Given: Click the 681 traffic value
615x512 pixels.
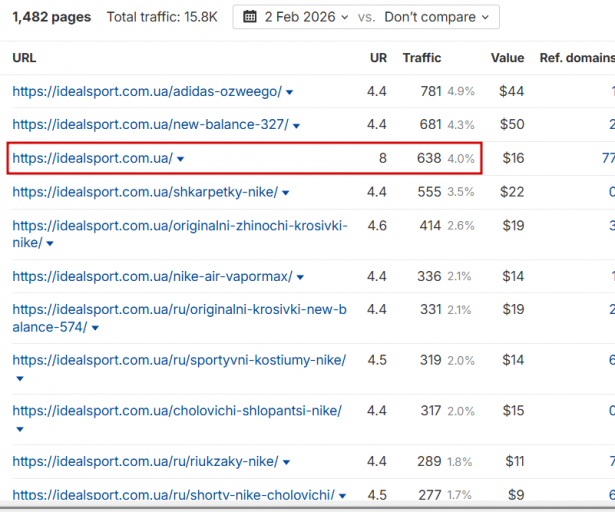Looking at the screenshot, I should pos(431,125).
